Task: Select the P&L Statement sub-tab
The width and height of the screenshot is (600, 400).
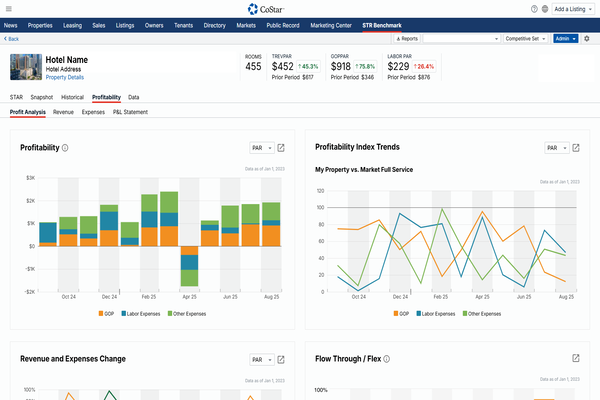Action: [130, 113]
